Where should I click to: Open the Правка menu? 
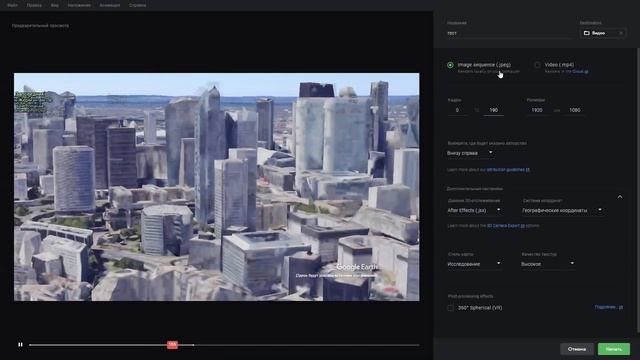[34, 5]
